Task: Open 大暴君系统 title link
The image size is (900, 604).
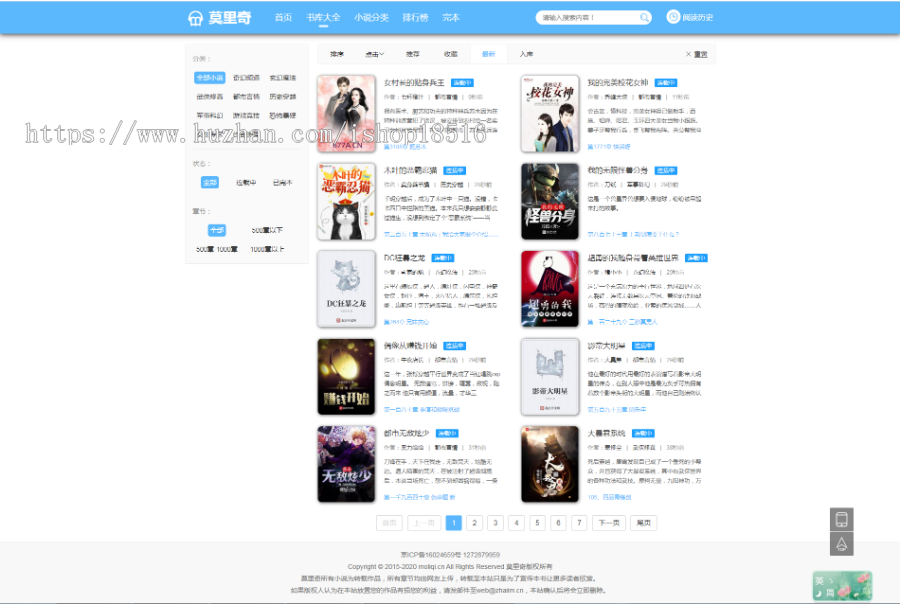Action: pyautogui.click(x=606, y=433)
